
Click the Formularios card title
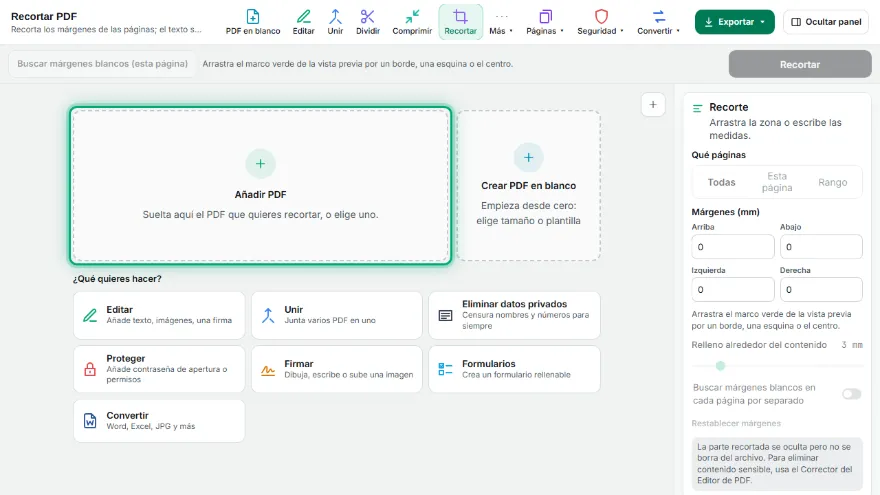click(488, 364)
